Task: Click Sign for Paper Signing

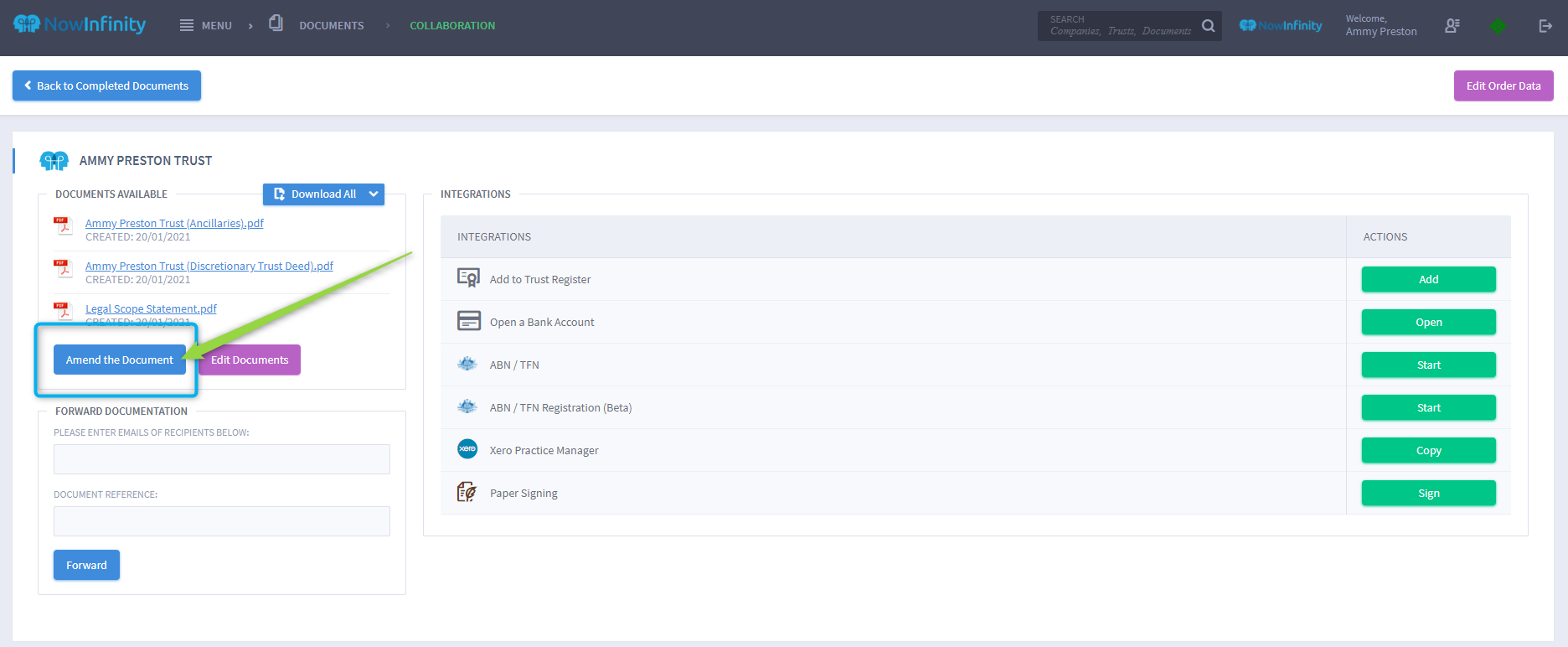Action: (1428, 493)
